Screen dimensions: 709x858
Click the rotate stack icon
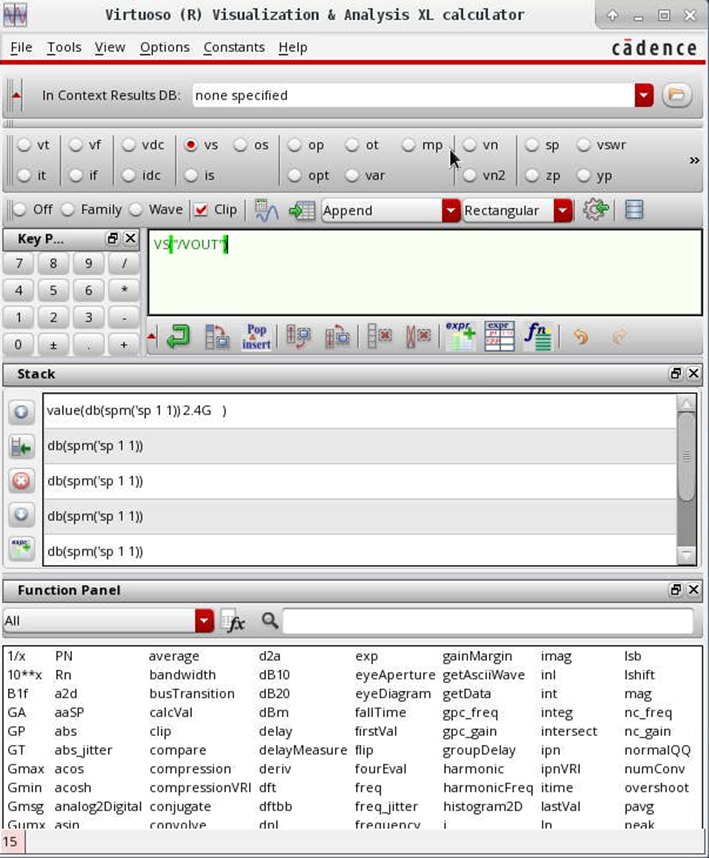(337, 337)
